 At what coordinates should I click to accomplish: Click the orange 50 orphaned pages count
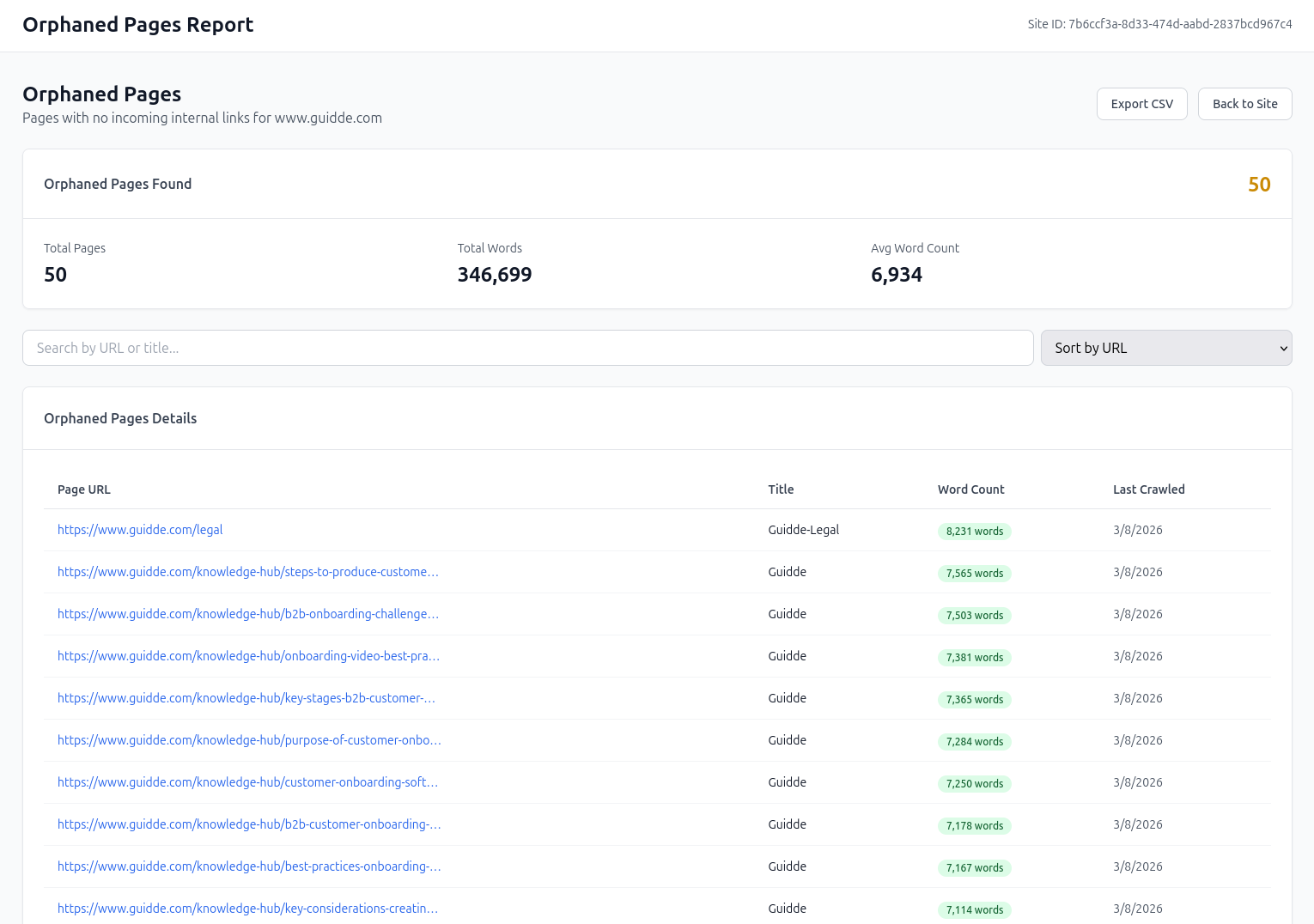1259,185
